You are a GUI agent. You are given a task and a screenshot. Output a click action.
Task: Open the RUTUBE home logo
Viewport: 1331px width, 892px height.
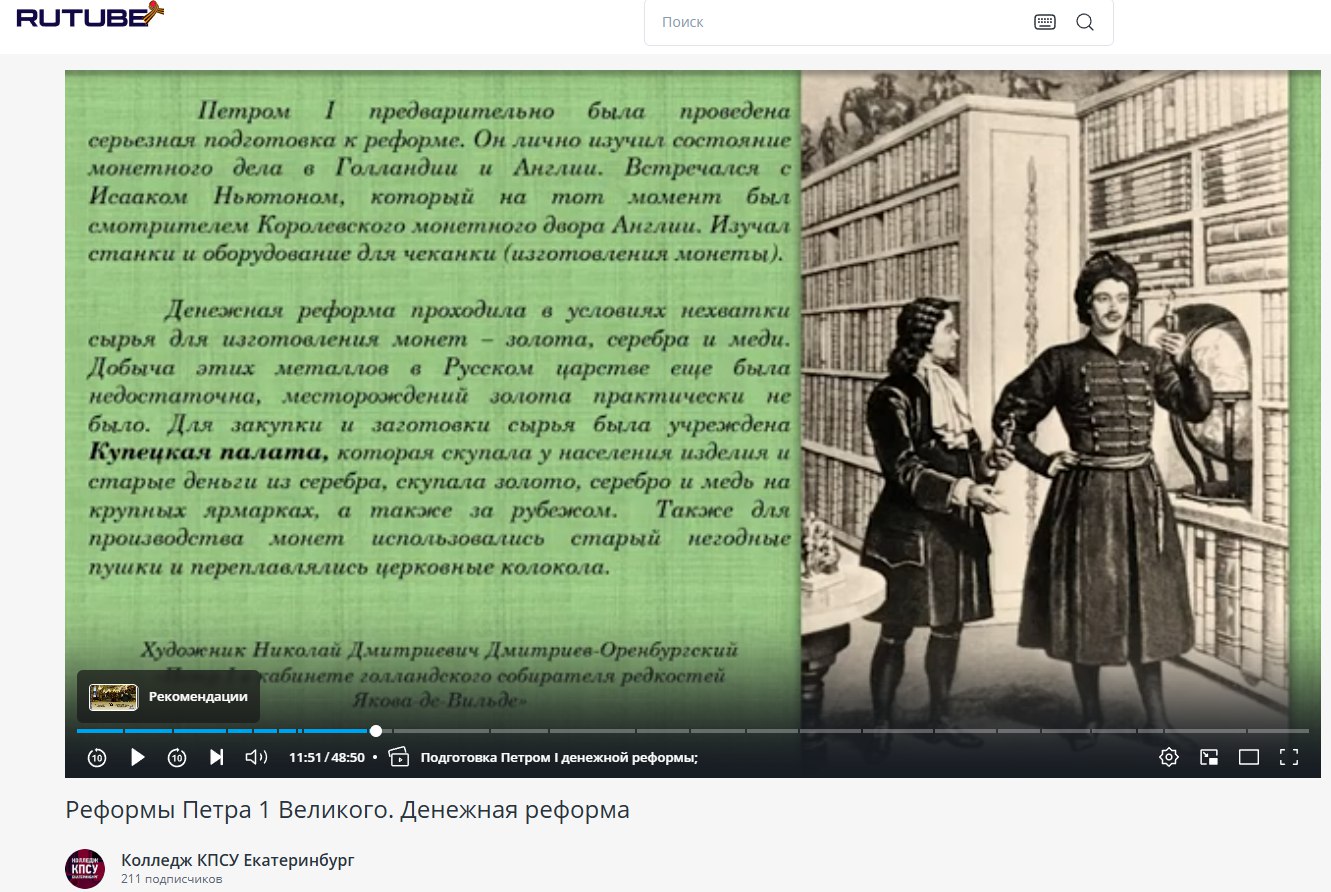90,16
